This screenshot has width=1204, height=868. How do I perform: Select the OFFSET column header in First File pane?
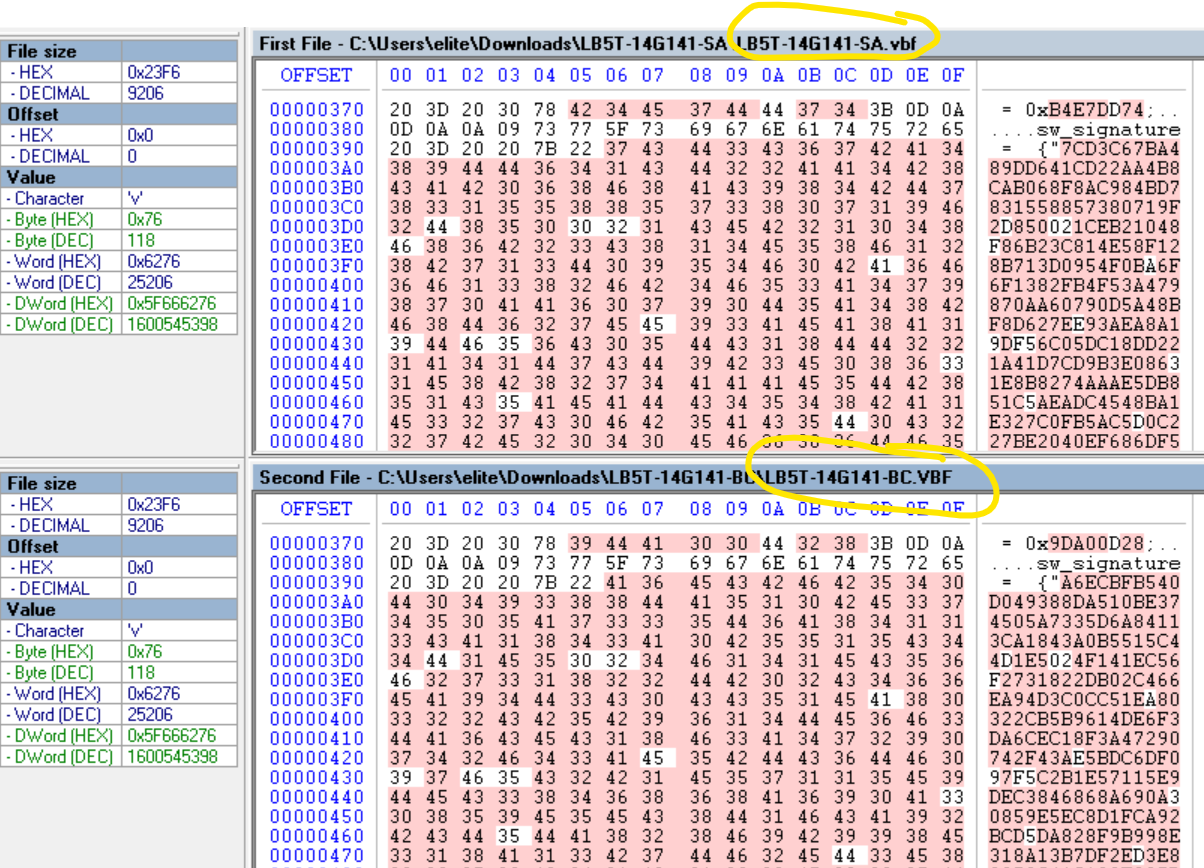tap(316, 75)
